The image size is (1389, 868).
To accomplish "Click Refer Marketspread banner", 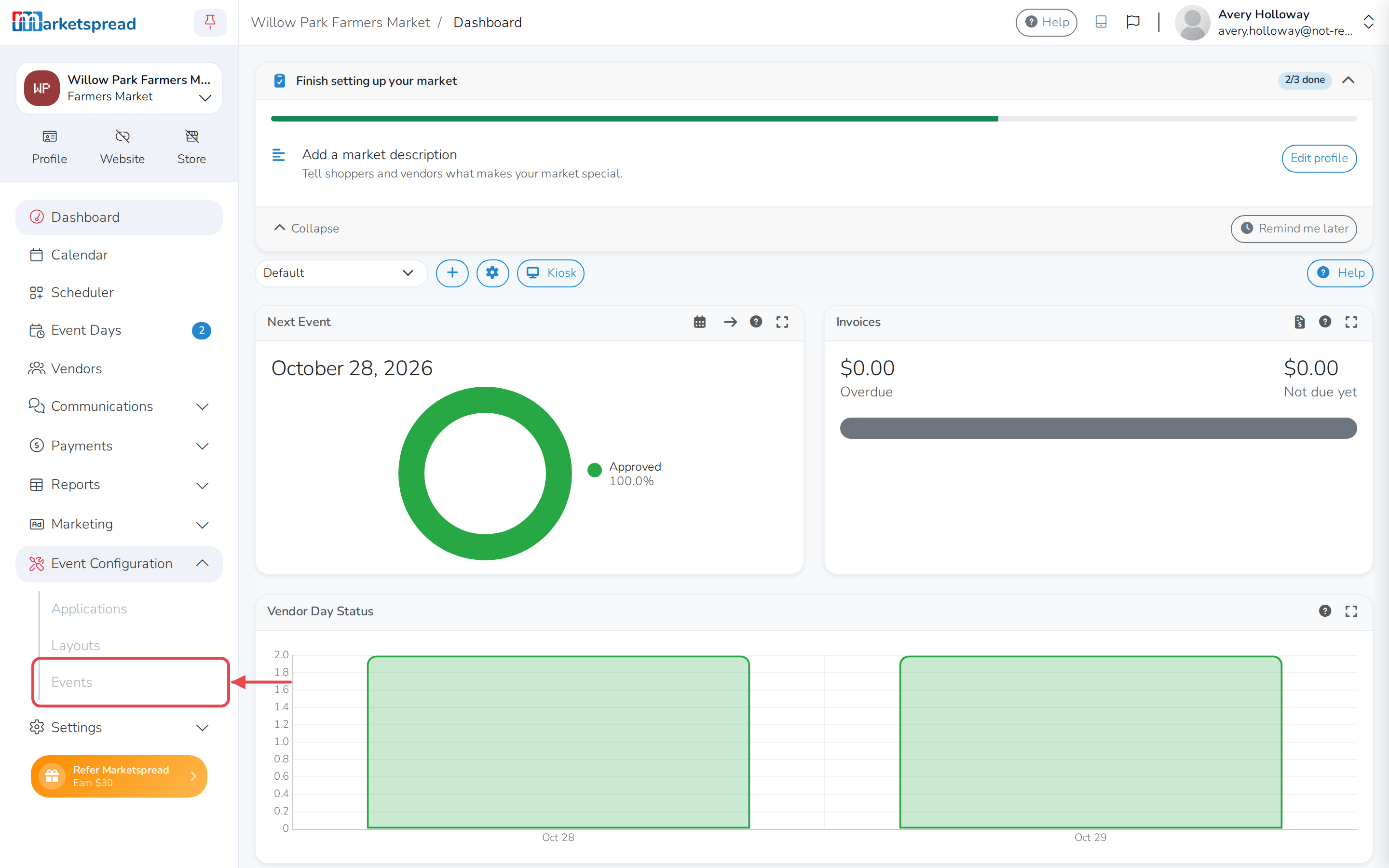I will pyautogui.click(x=119, y=776).
